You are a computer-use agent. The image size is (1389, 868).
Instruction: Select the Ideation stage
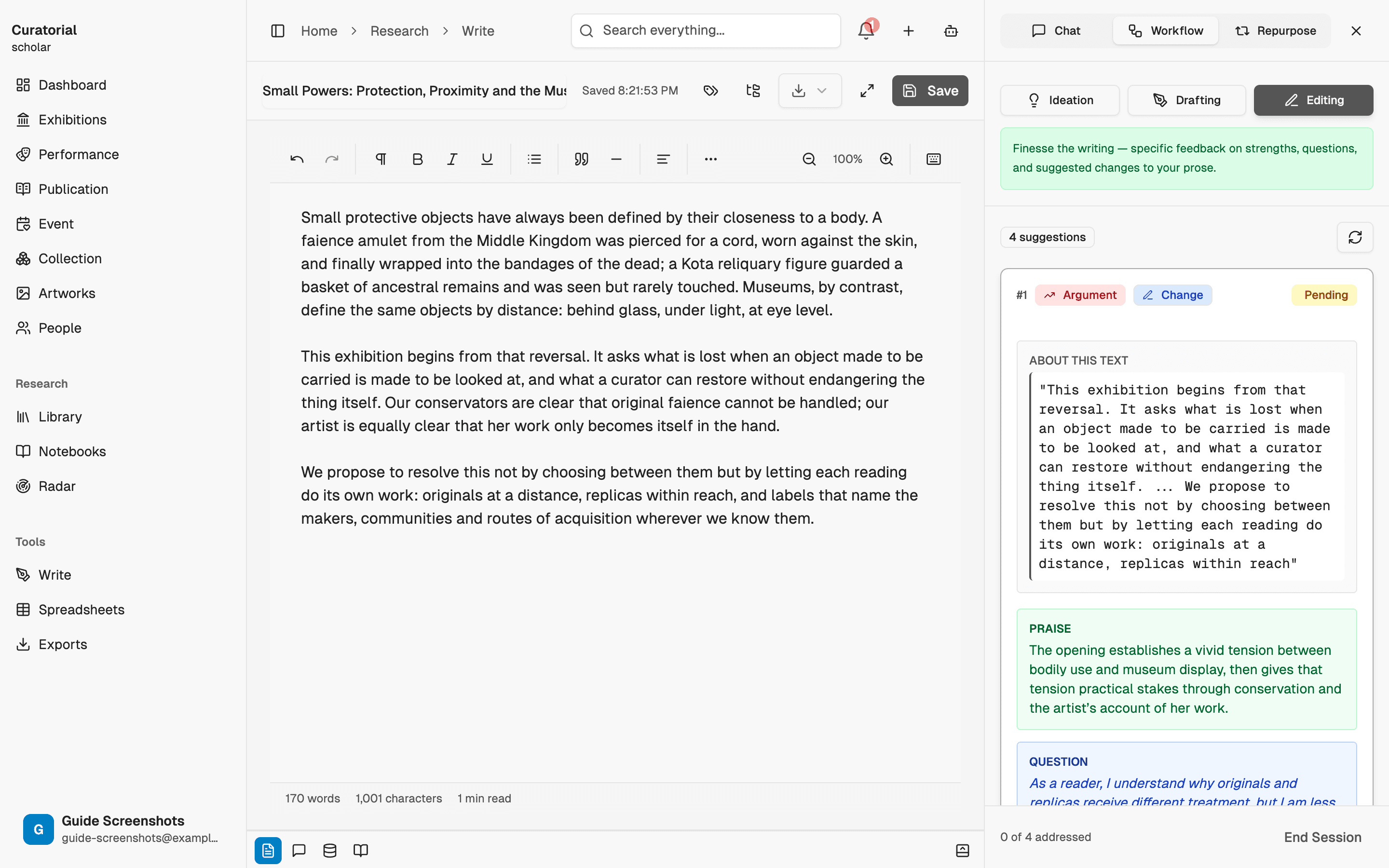tap(1060, 100)
